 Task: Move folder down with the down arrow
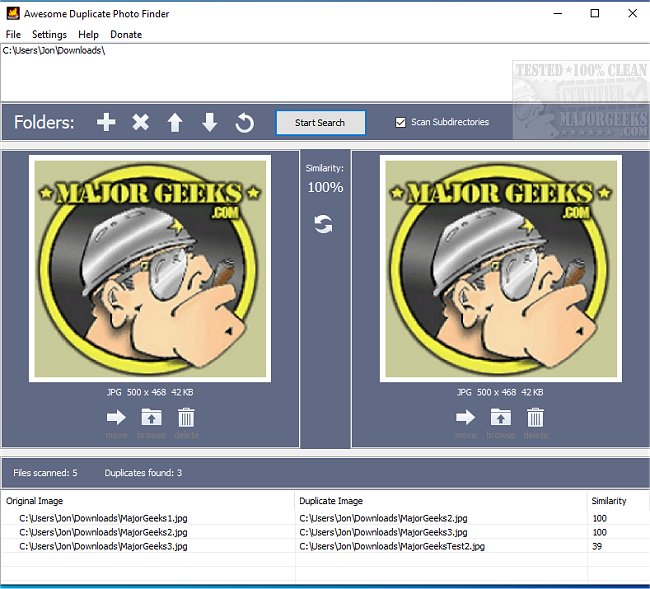[x=209, y=123]
